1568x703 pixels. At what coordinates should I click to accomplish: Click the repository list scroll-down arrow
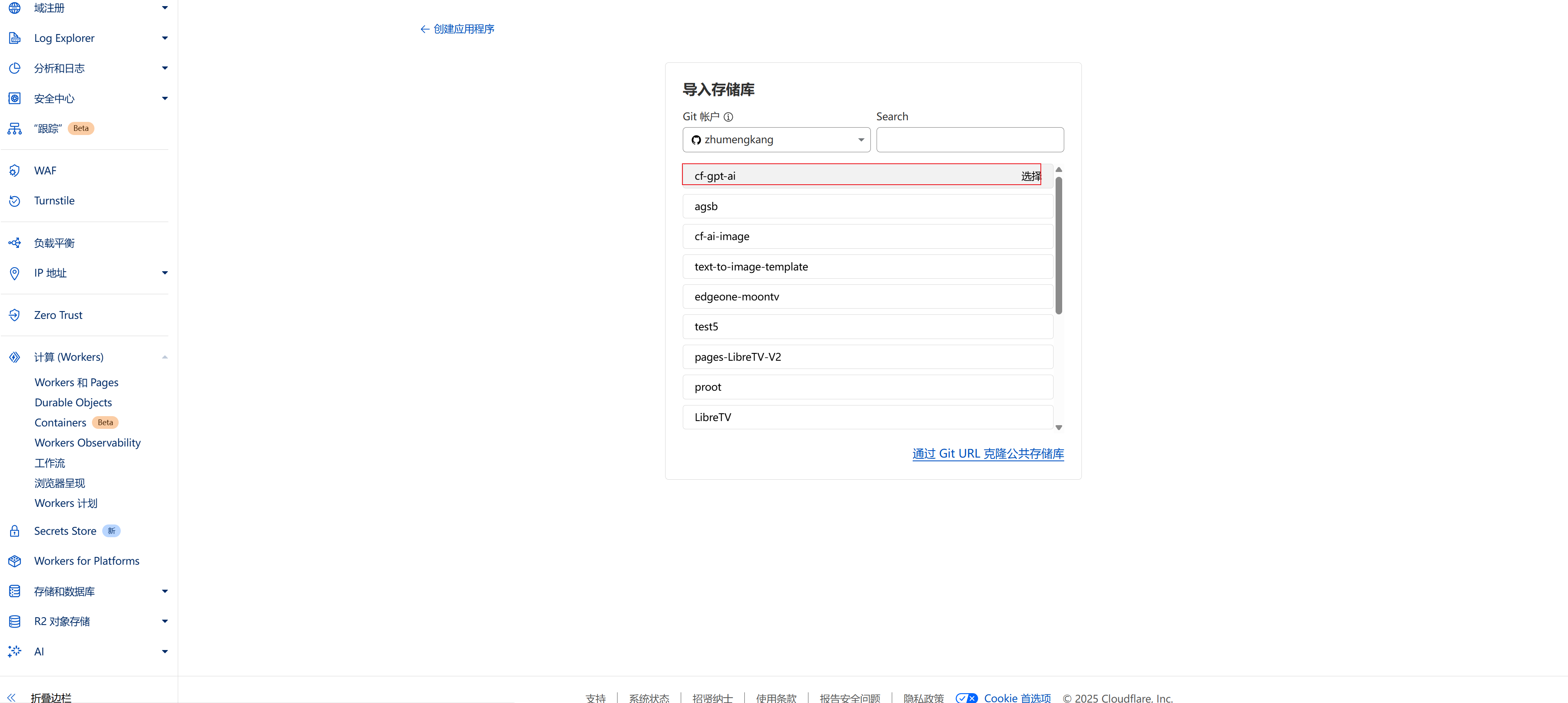1059,428
